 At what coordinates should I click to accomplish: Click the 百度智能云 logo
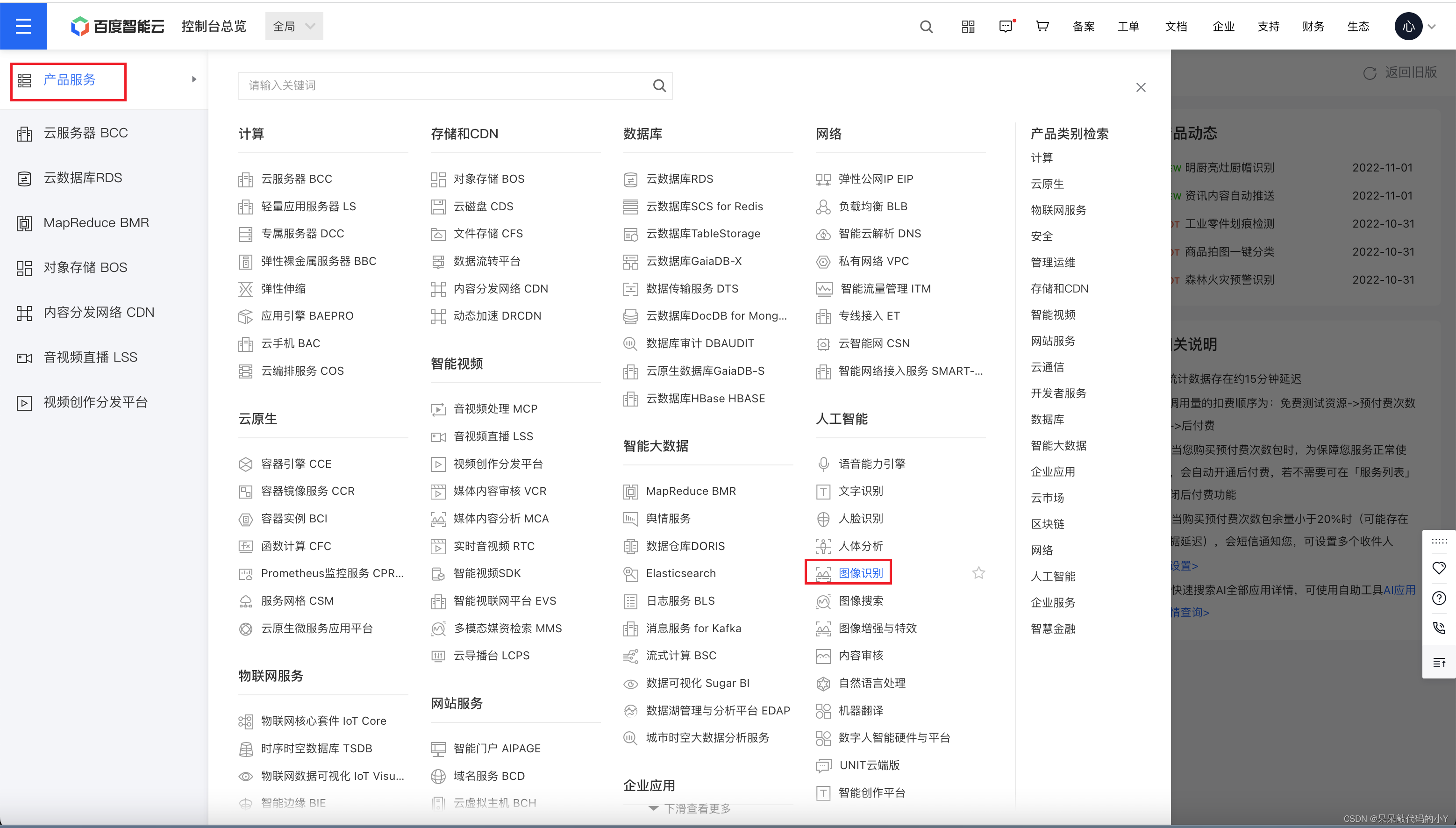[117, 26]
